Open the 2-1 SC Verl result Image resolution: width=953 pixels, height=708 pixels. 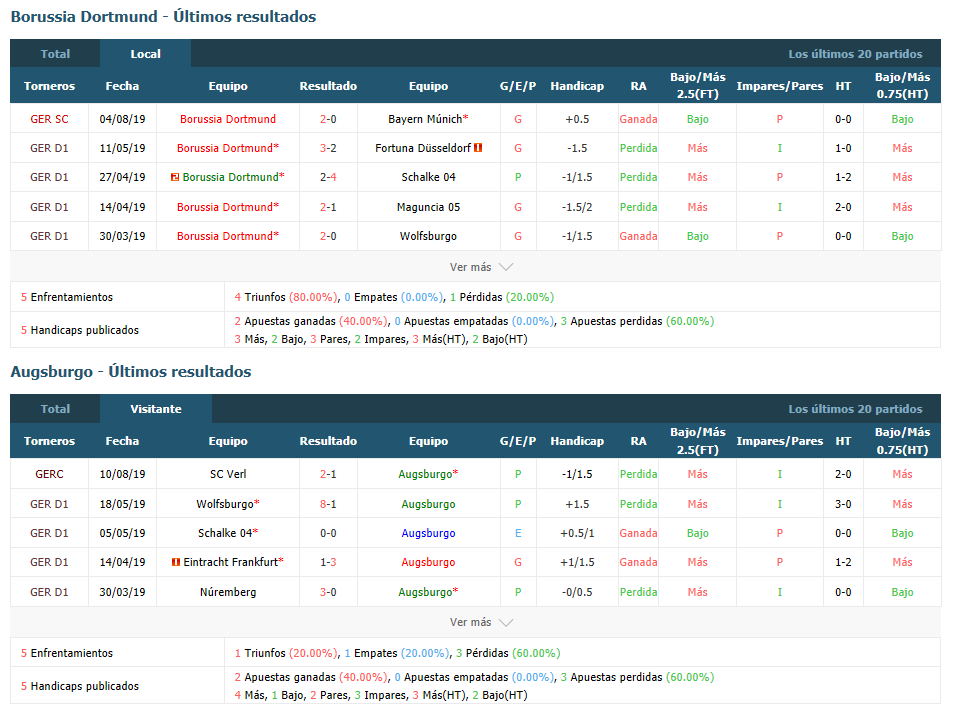[x=328, y=474]
